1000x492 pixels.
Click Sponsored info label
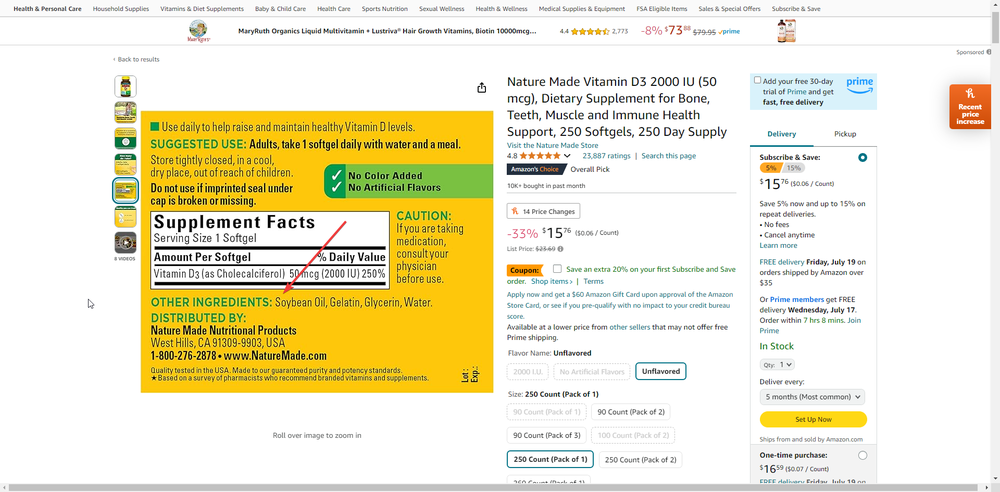coord(973,52)
